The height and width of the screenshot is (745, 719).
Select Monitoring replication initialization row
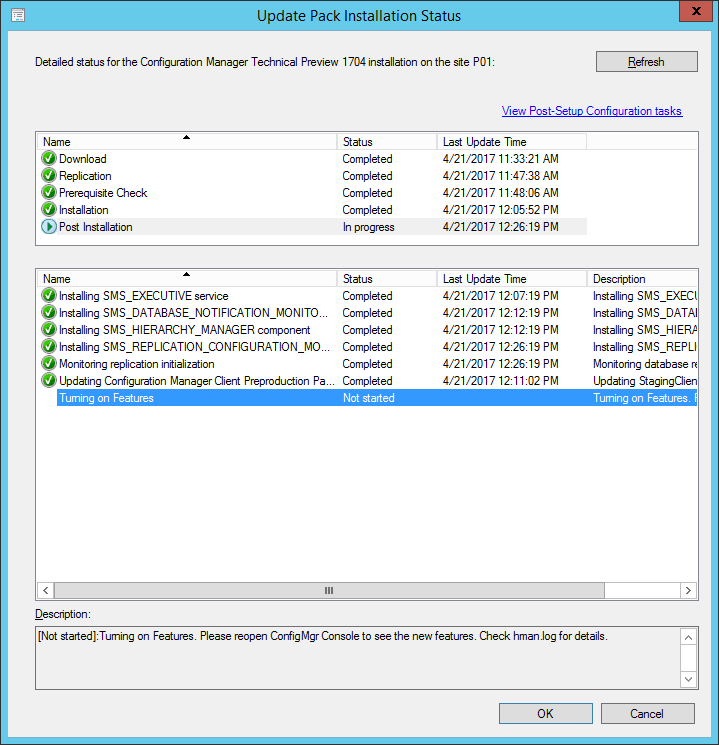pos(367,364)
